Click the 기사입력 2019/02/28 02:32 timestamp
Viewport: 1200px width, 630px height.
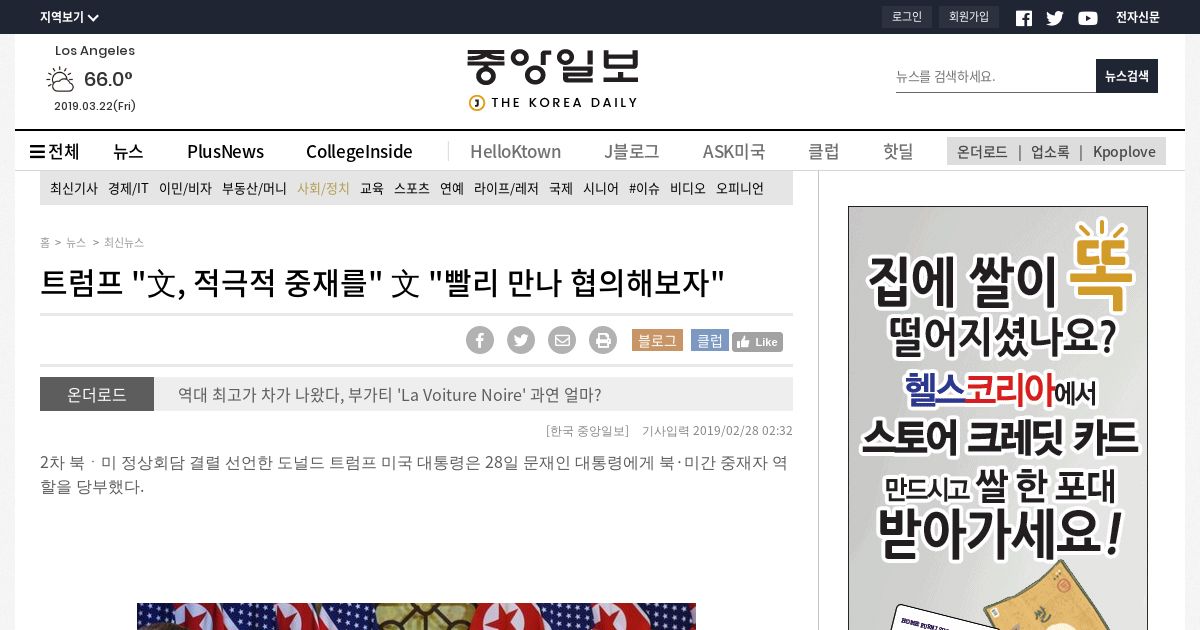[x=717, y=431]
